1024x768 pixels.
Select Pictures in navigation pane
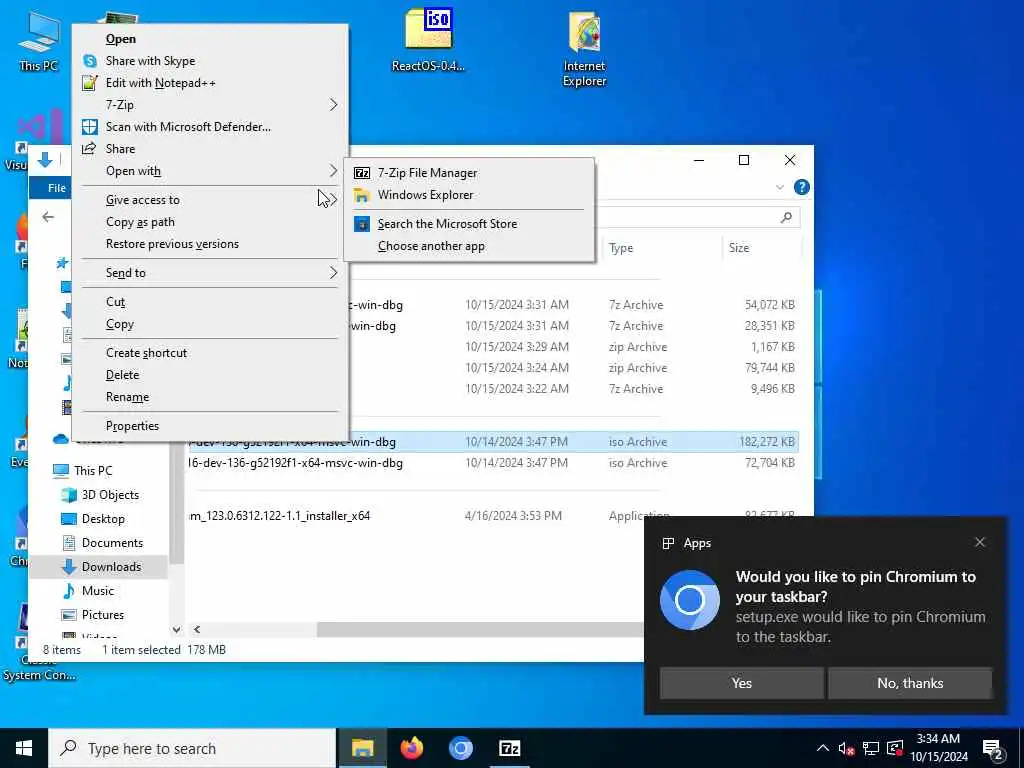click(103, 615)
